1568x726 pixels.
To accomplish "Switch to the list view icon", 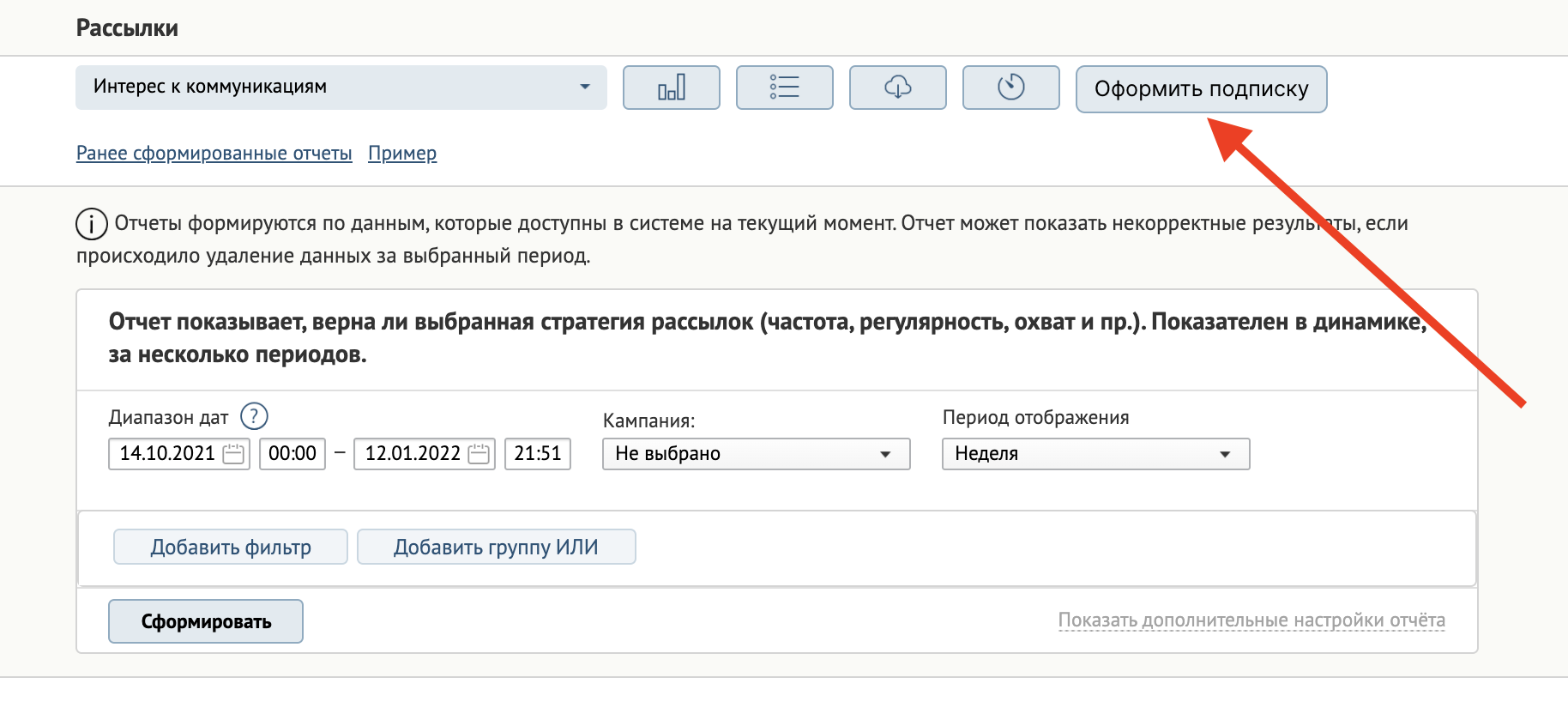I will tap(785, 88).
